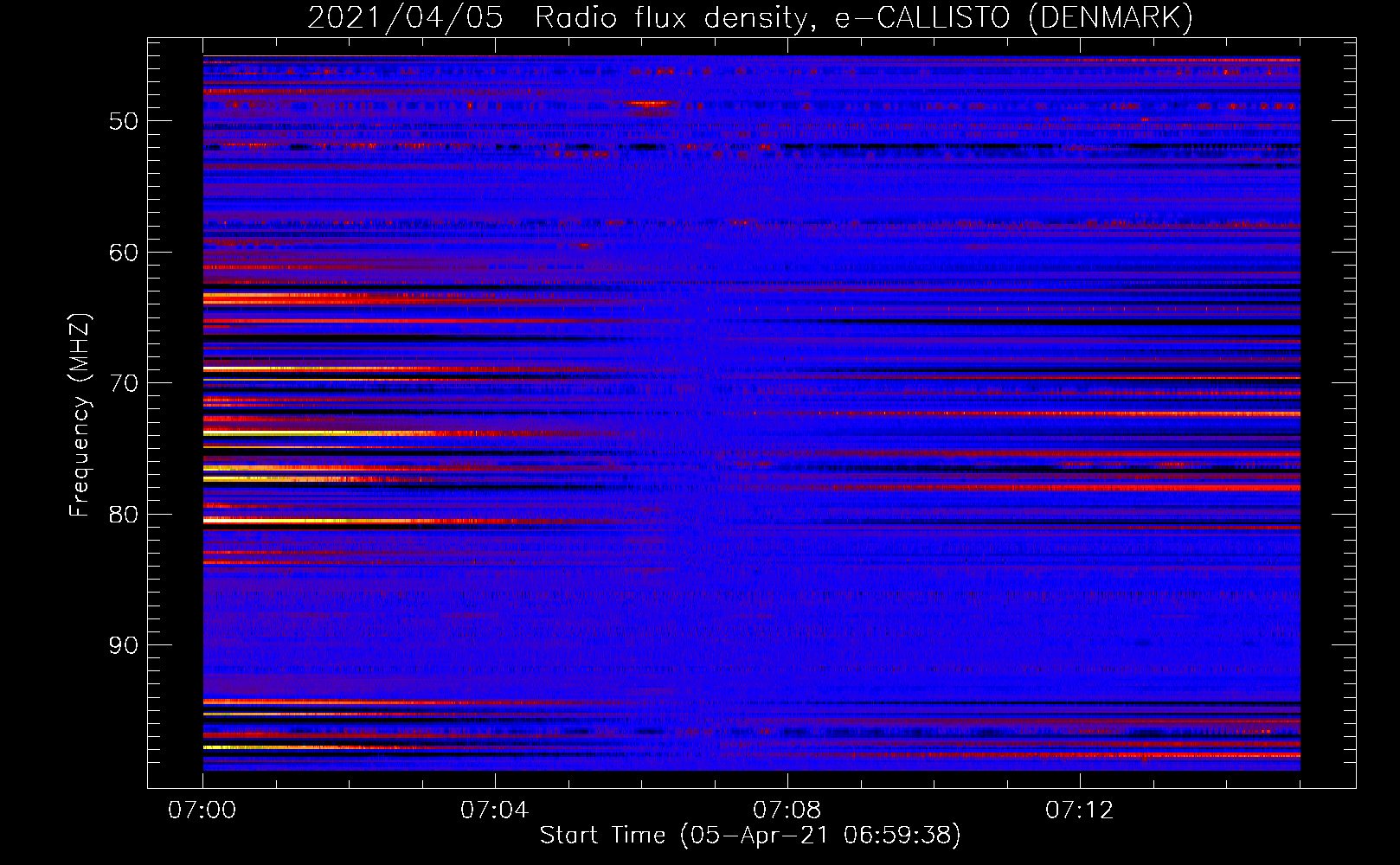1400x865 pixels.
Task: Click the 60 MHz frequency tick label
Action: coord(123,253)
